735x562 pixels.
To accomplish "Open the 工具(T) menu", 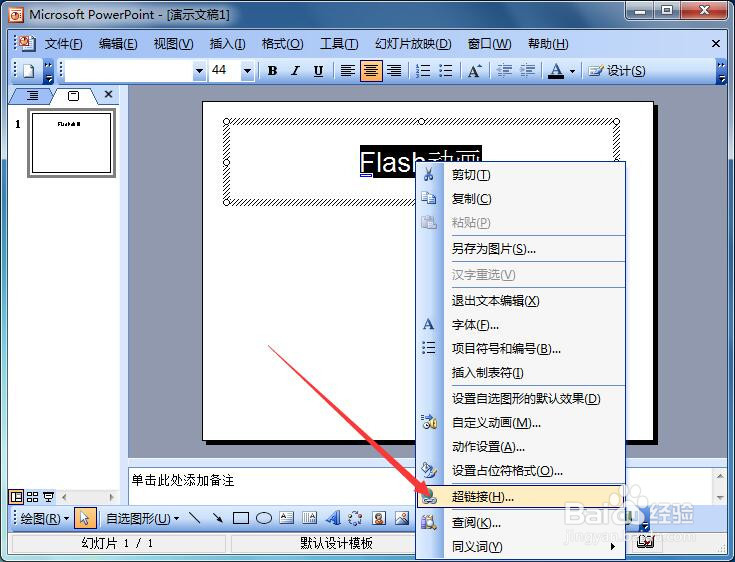I will click(338, 44).
